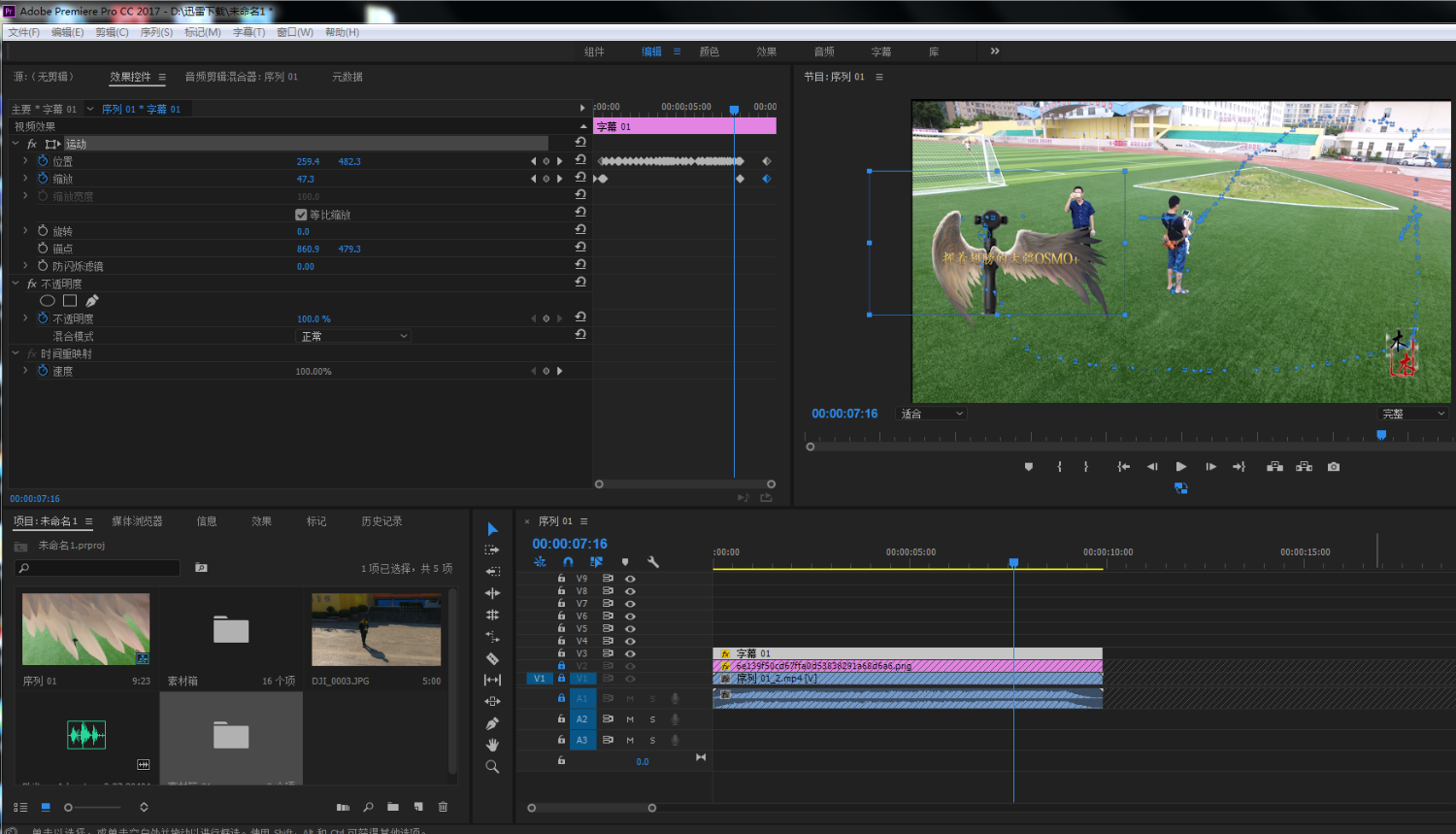The width and height of the screenshot is (1456, 834).
Task: Switch to 效果 workspace tab
Action: tap(767, 51)
